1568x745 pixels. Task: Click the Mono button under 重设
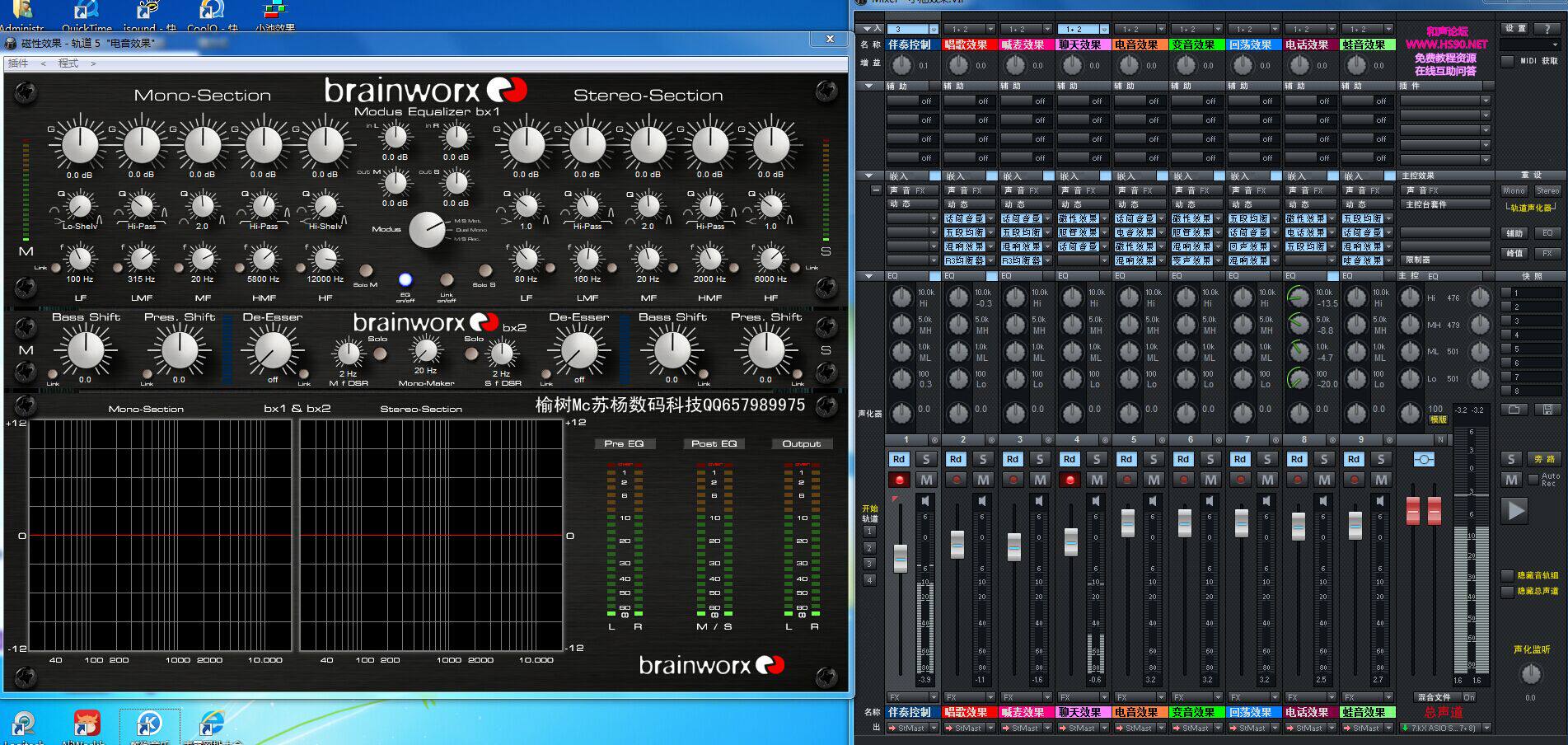1514,190
